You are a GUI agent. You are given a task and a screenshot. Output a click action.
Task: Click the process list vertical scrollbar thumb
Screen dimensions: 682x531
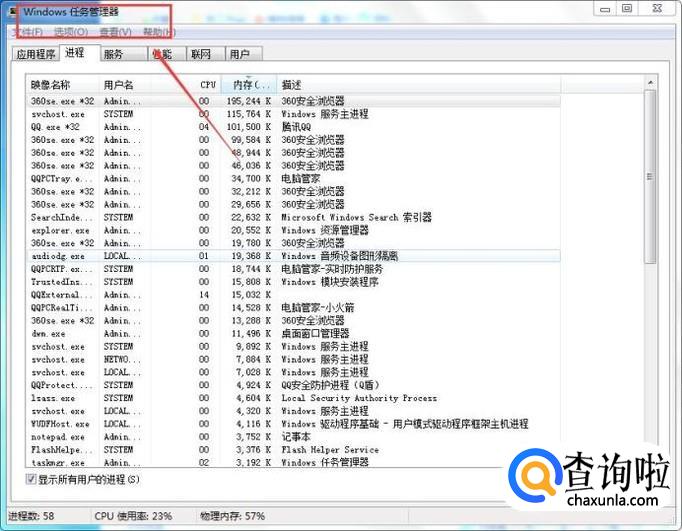[650, 177]
